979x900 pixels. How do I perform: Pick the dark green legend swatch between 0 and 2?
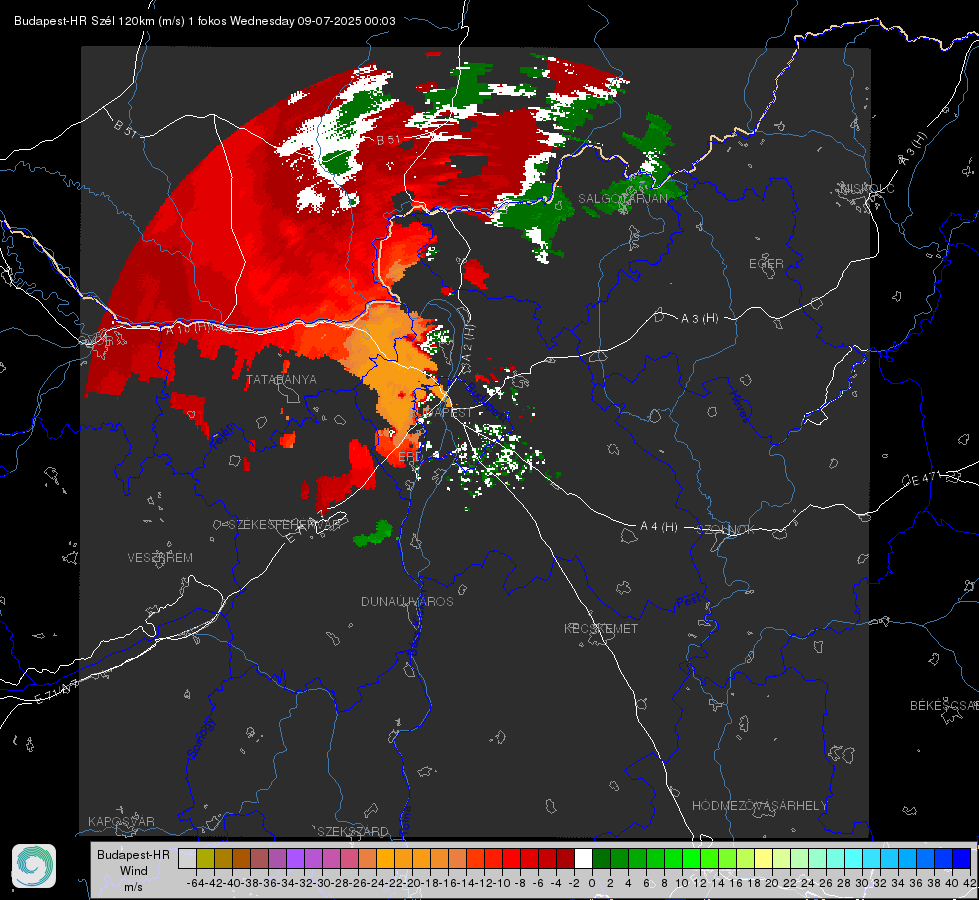(x=601, y=858)
